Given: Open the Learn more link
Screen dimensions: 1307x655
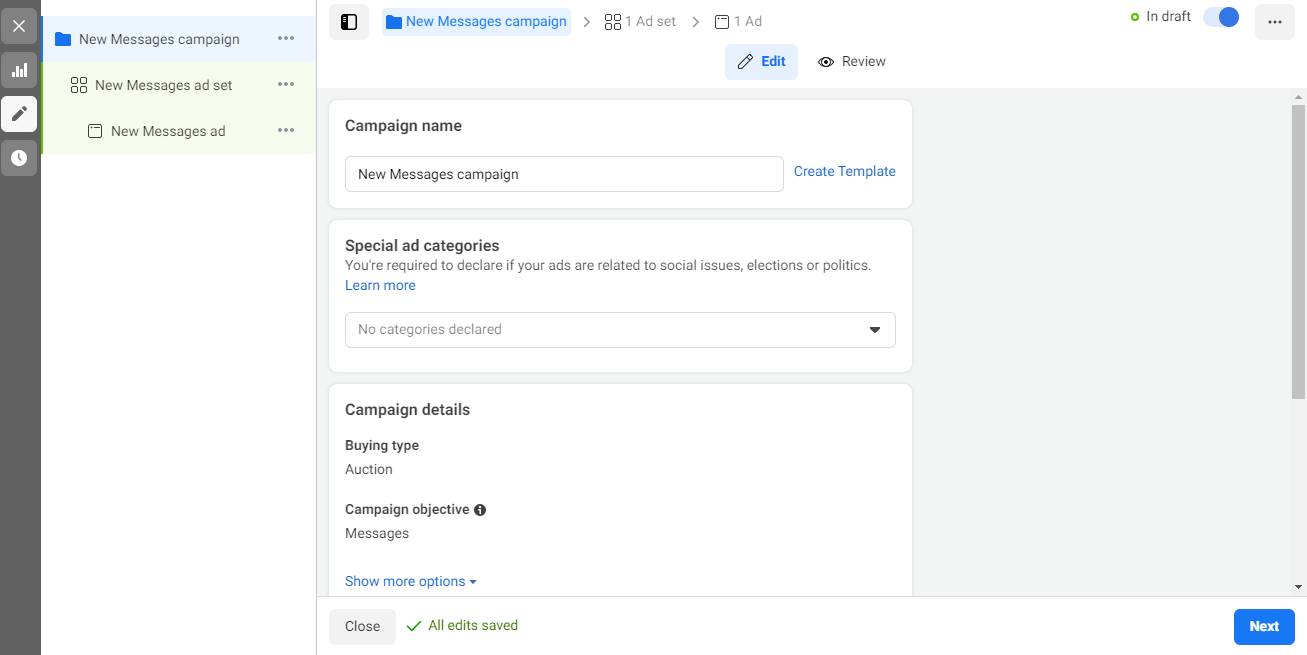Looking at the screenshot, I should coord(380,285).
